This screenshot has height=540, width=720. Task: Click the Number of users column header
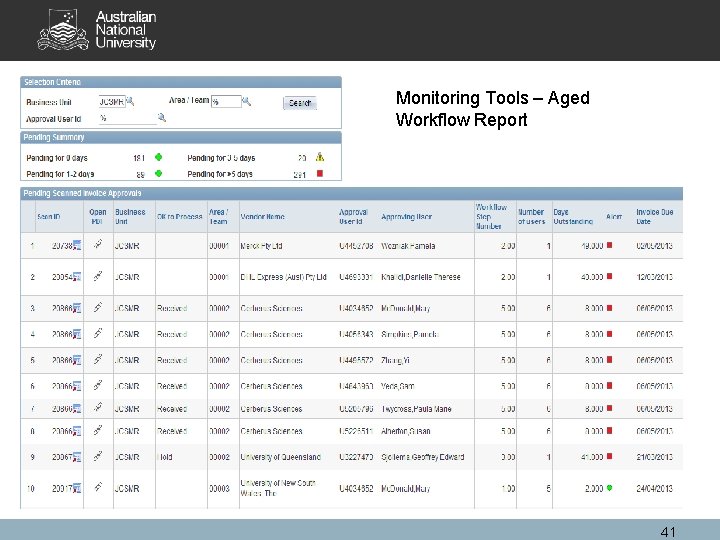click(531, 216)
